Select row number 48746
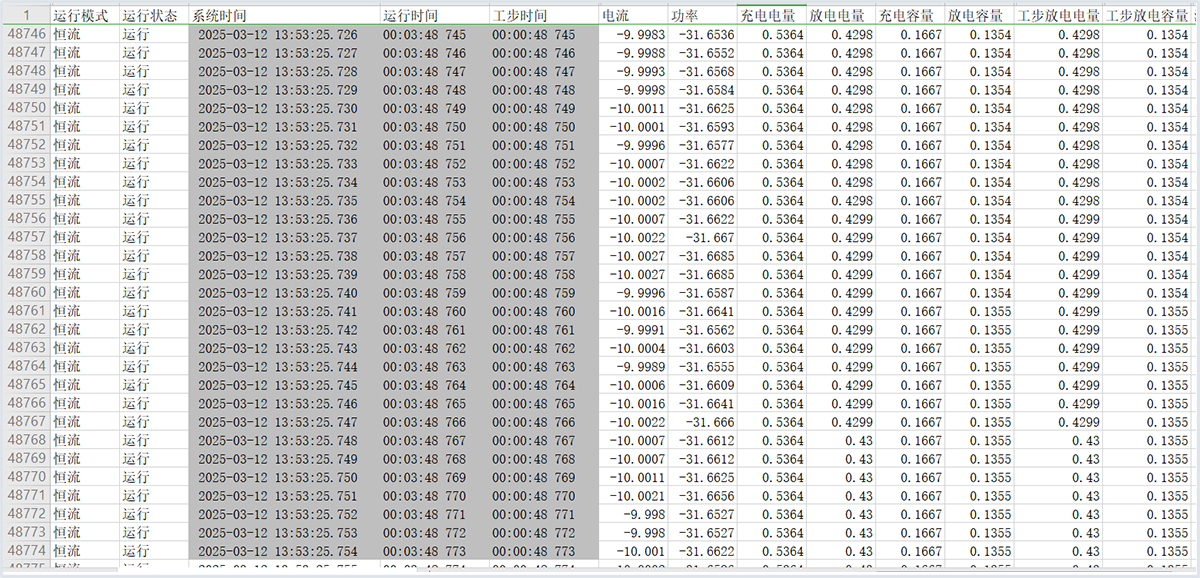This screenshot has width=1200, height=578. tap(25, 34)
